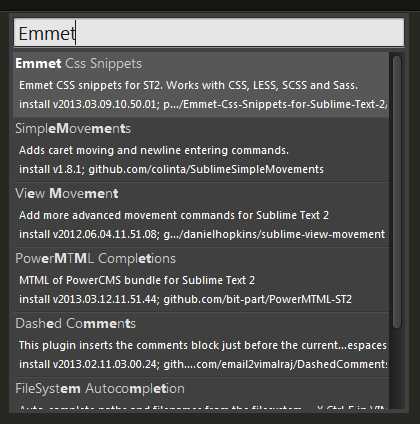Click the 'MTML of PowerCMS bundle' description

click(x=137, y=281)
